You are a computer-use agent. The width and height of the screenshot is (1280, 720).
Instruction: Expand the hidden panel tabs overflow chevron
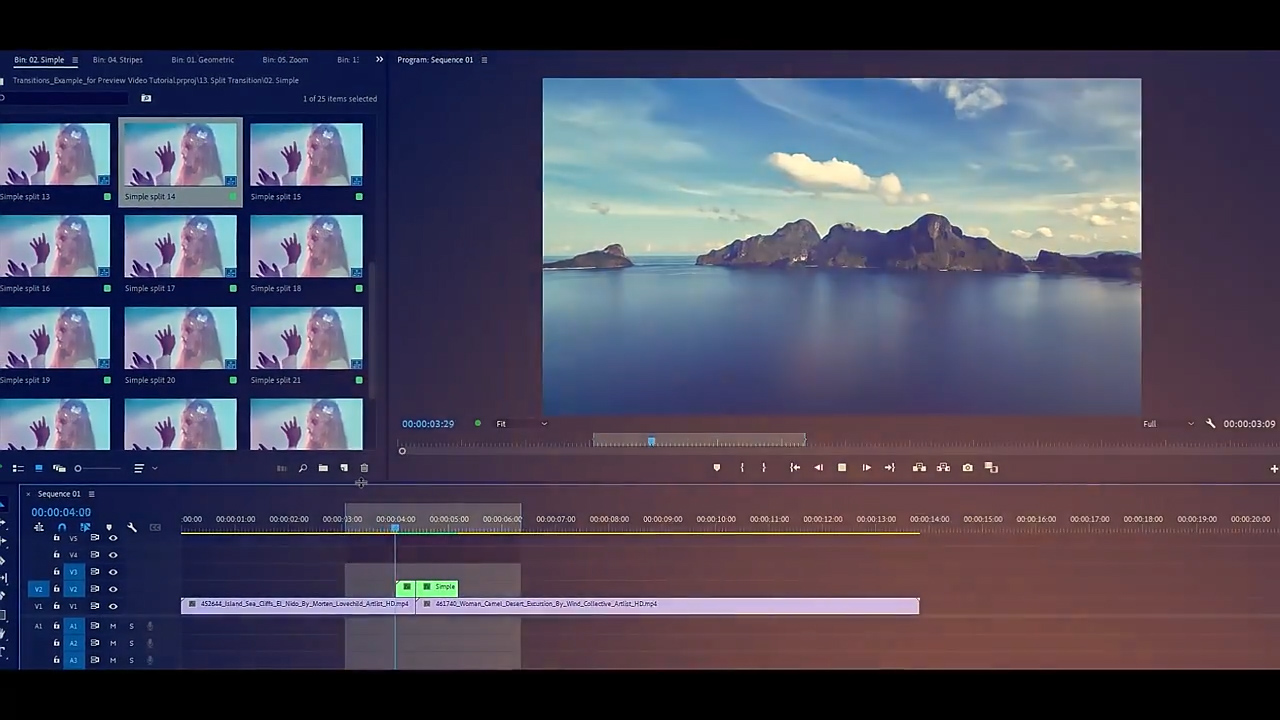coord(379,60)
